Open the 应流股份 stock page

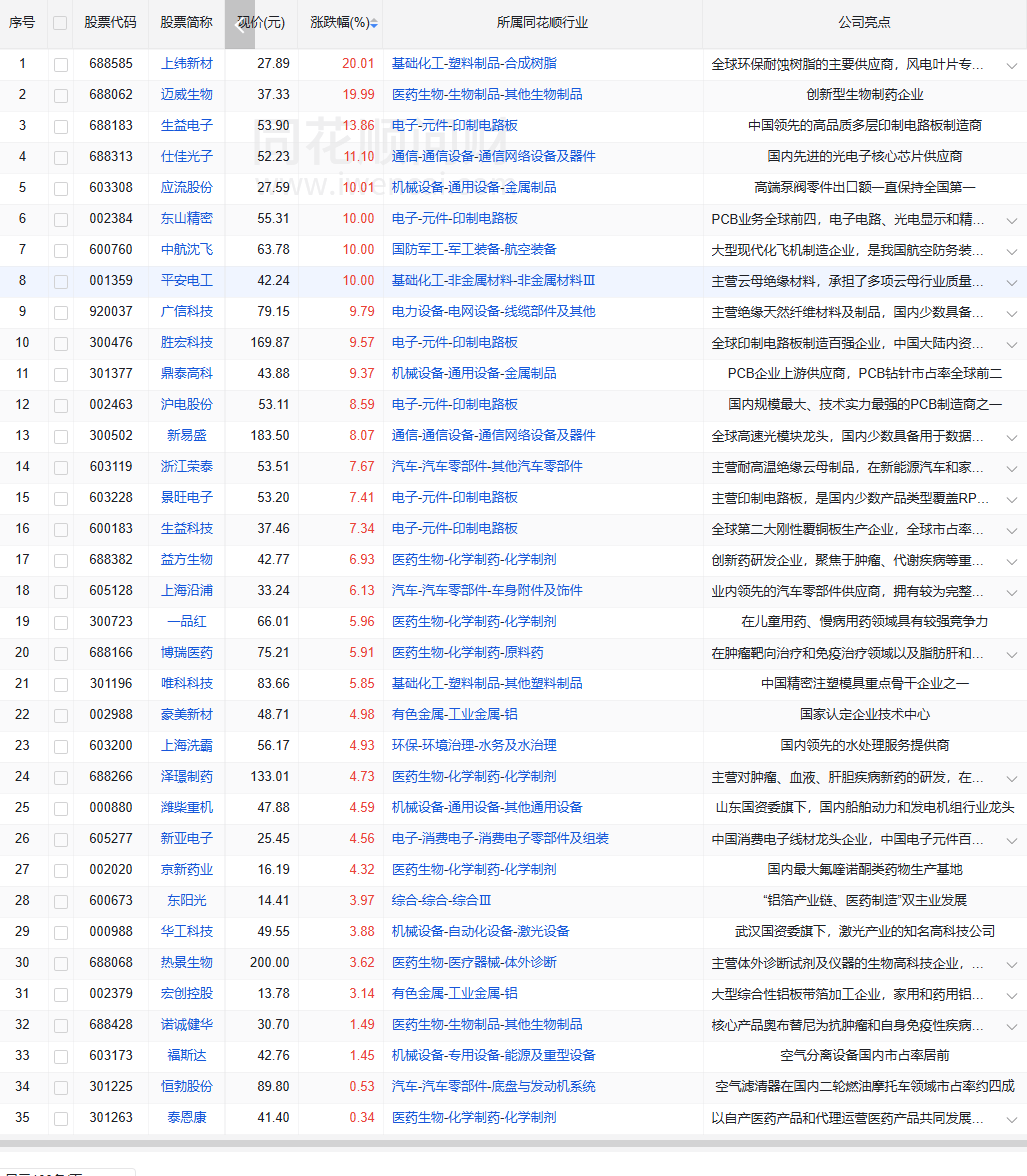(187, 188)
